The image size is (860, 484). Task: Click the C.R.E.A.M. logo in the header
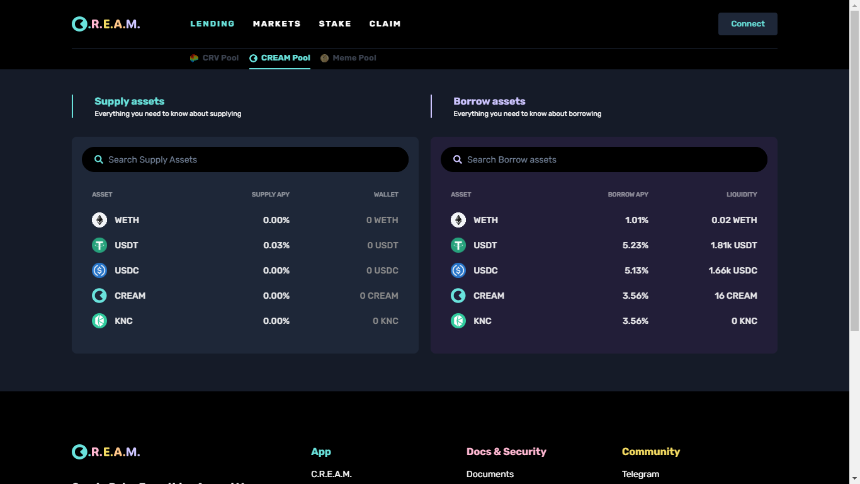click(106, 24)
